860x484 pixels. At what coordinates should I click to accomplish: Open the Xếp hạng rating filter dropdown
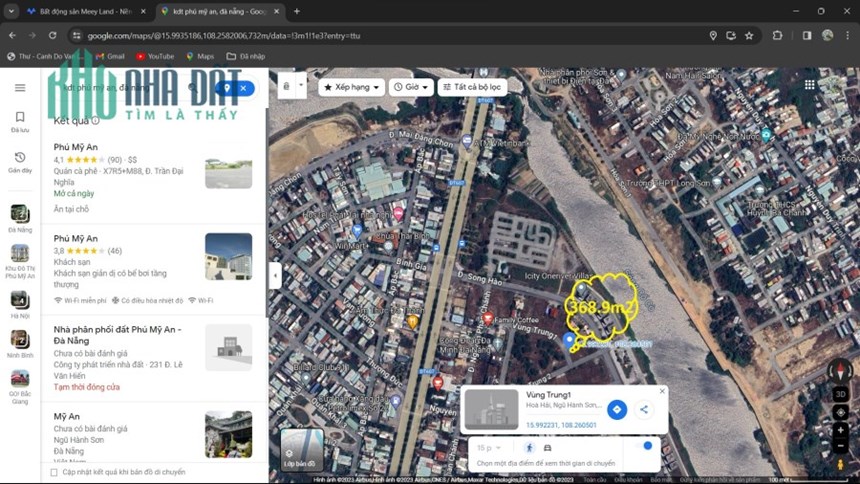352,87
